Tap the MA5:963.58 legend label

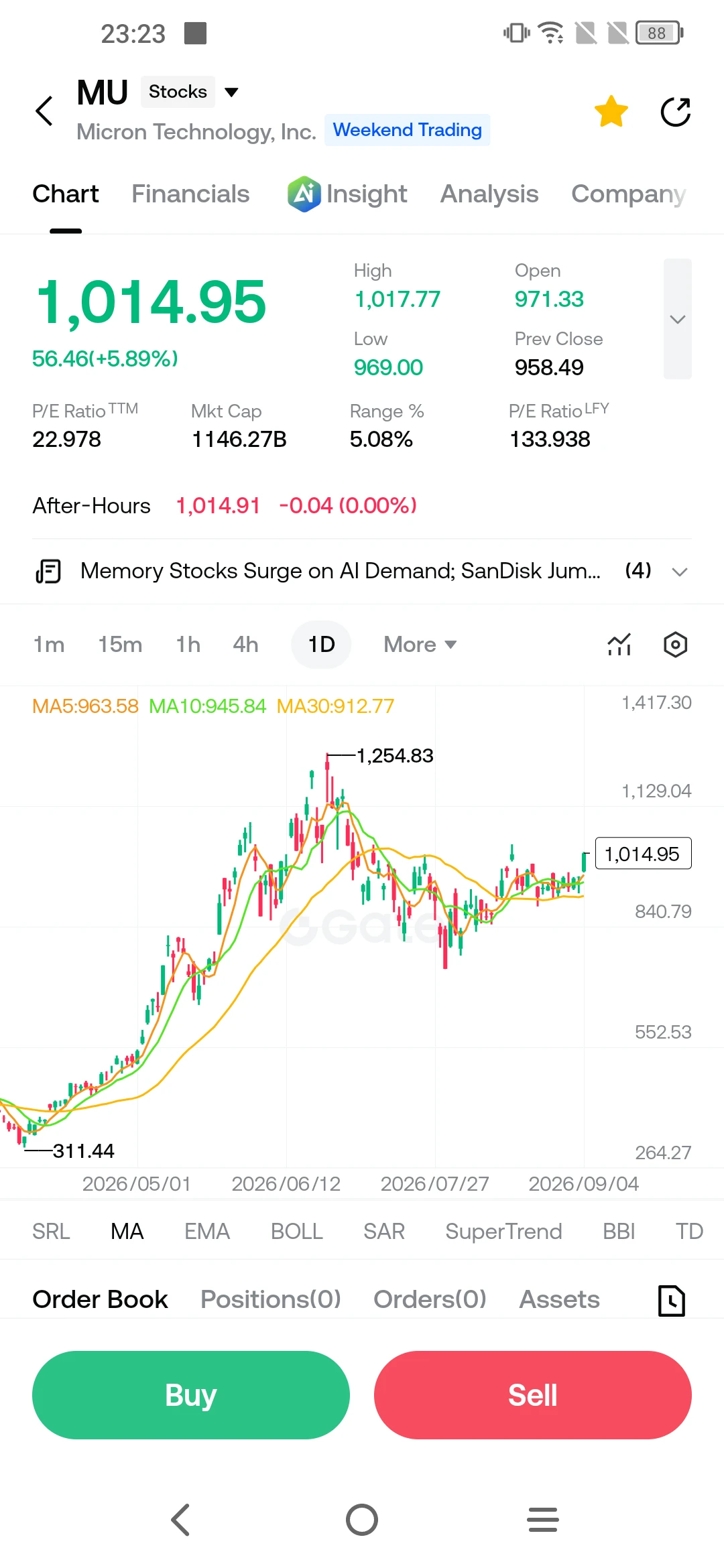[x=85, y=706]
